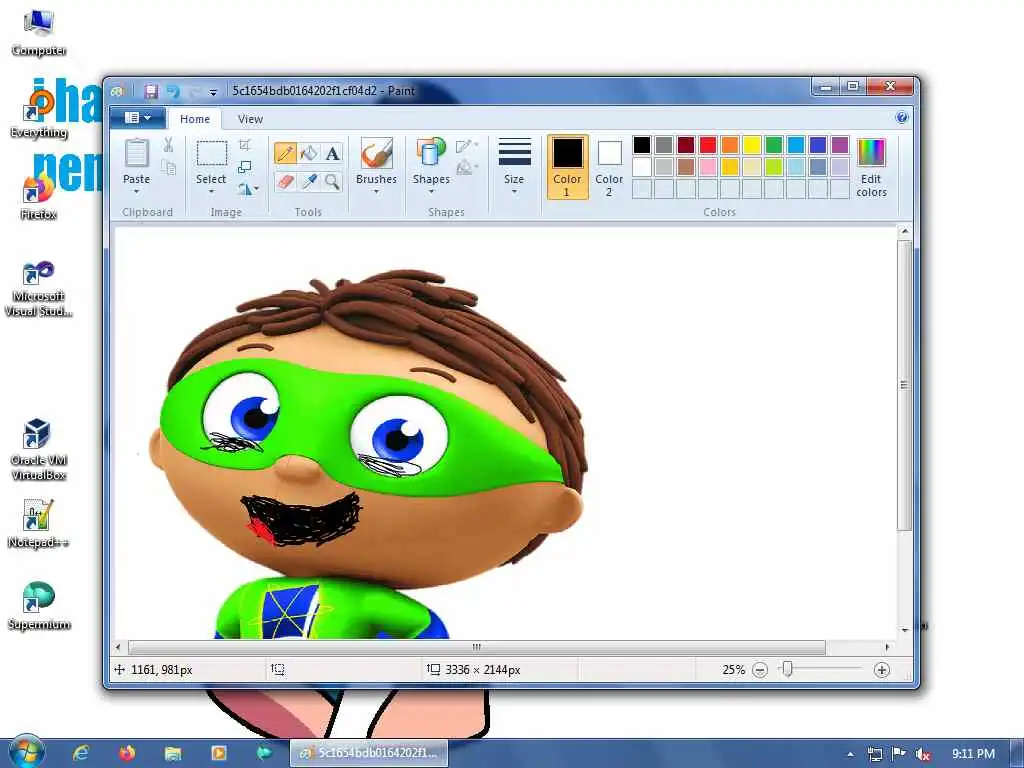Image resolution: width=1024 pixels, height=768 pixels.
Task: Click the vertical scrollbar thumb
Action: point(904,385)
